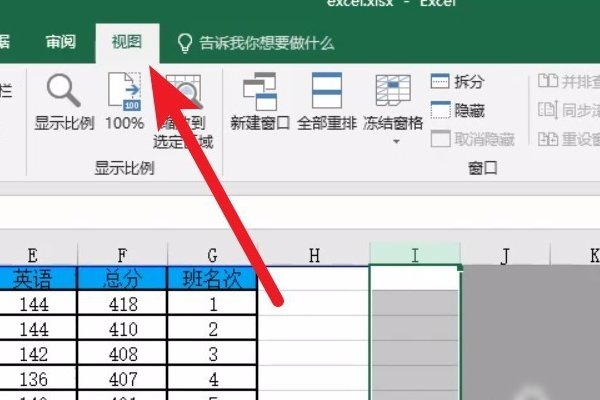Screen dimensions: 600x400
Task: Click the 英语 header cell
Action: [x=38, y=279]
